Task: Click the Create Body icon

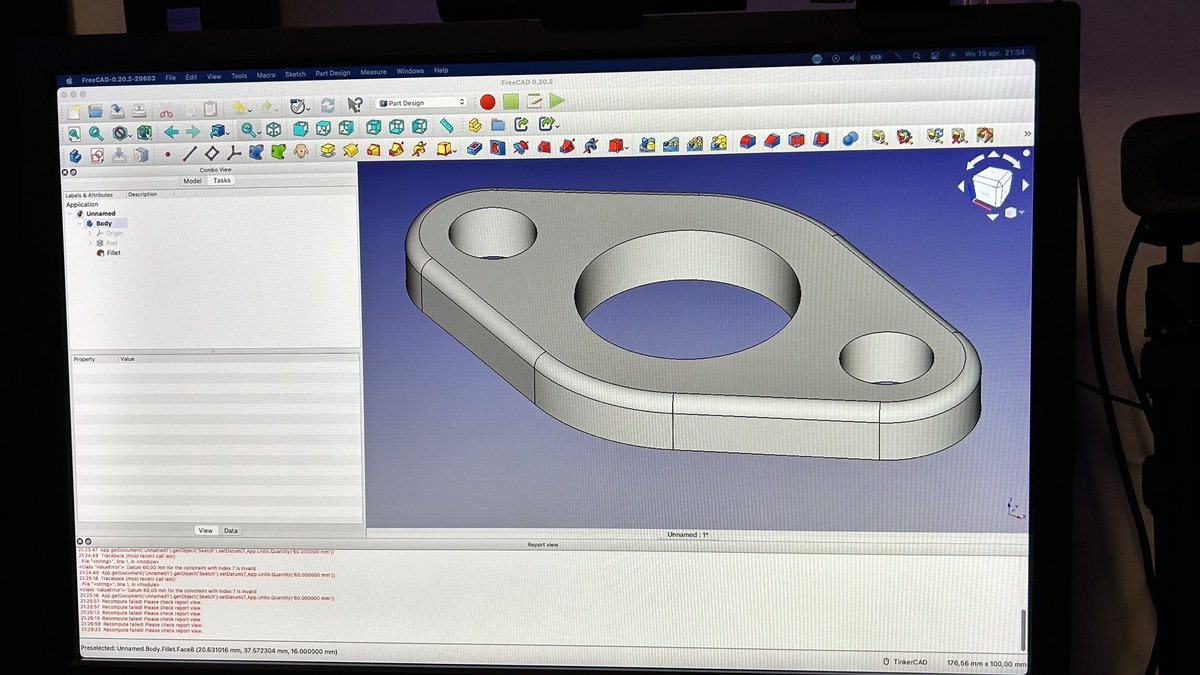Action: pyautogui.click(x=74, y=156)
